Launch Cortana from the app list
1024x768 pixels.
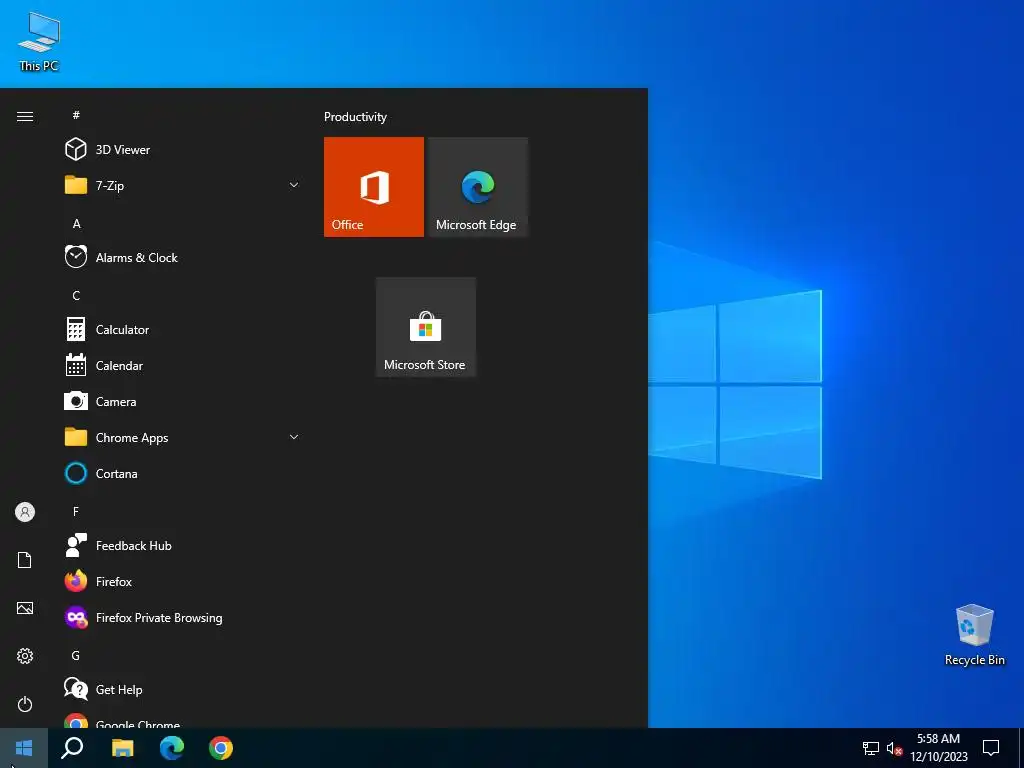[x=181, y=473]
